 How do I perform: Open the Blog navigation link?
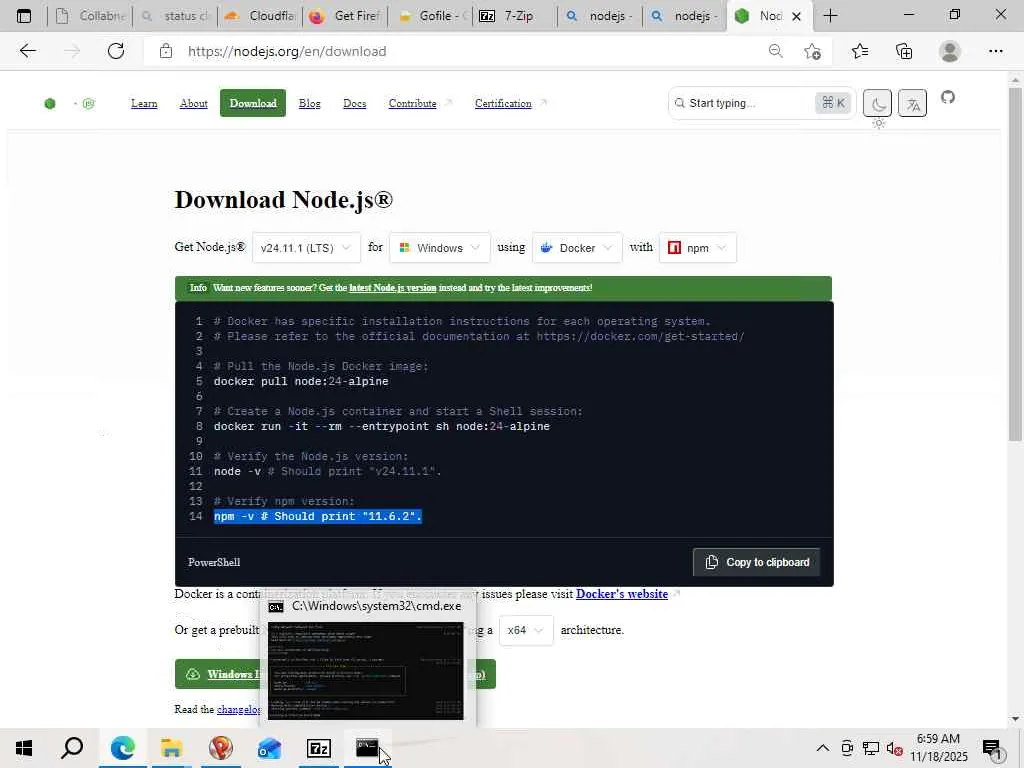coord(310,103)
